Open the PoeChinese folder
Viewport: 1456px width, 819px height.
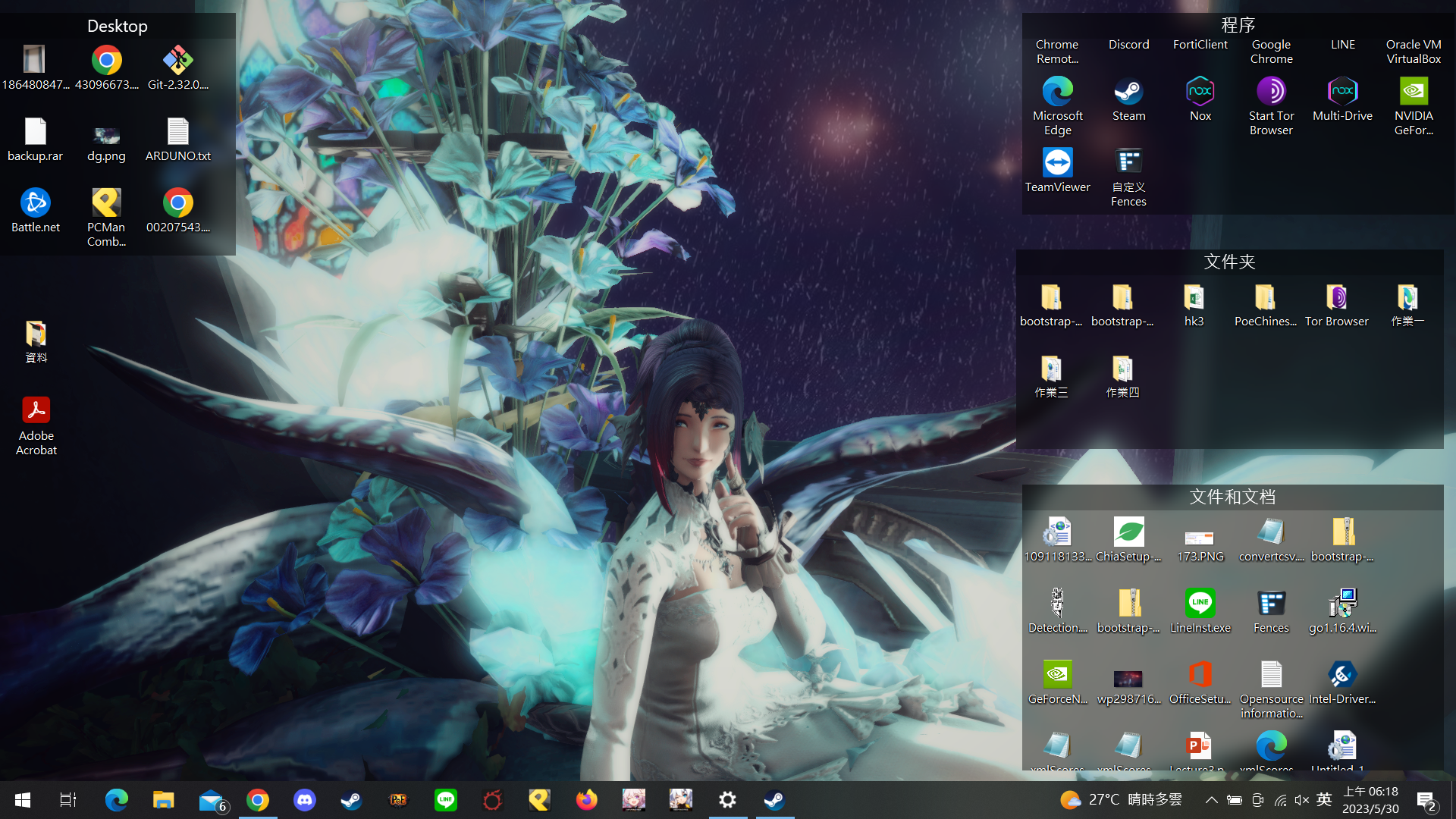[x=1265, y=306]
